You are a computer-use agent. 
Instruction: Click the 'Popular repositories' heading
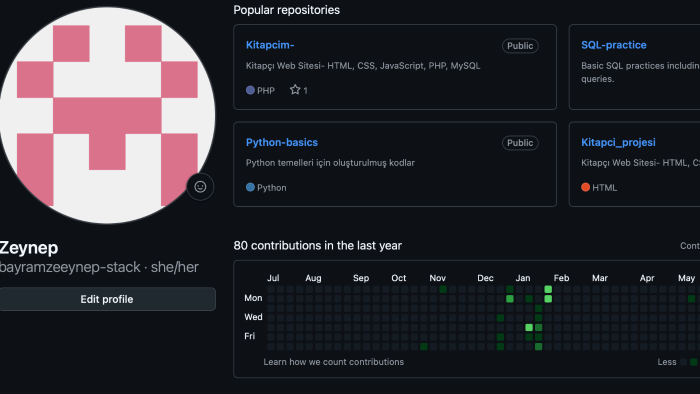pos(287,10)
